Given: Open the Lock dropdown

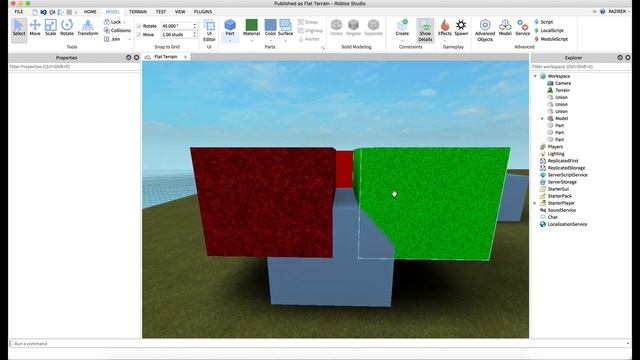Looking at the screenshot, I should click(115, 22).
